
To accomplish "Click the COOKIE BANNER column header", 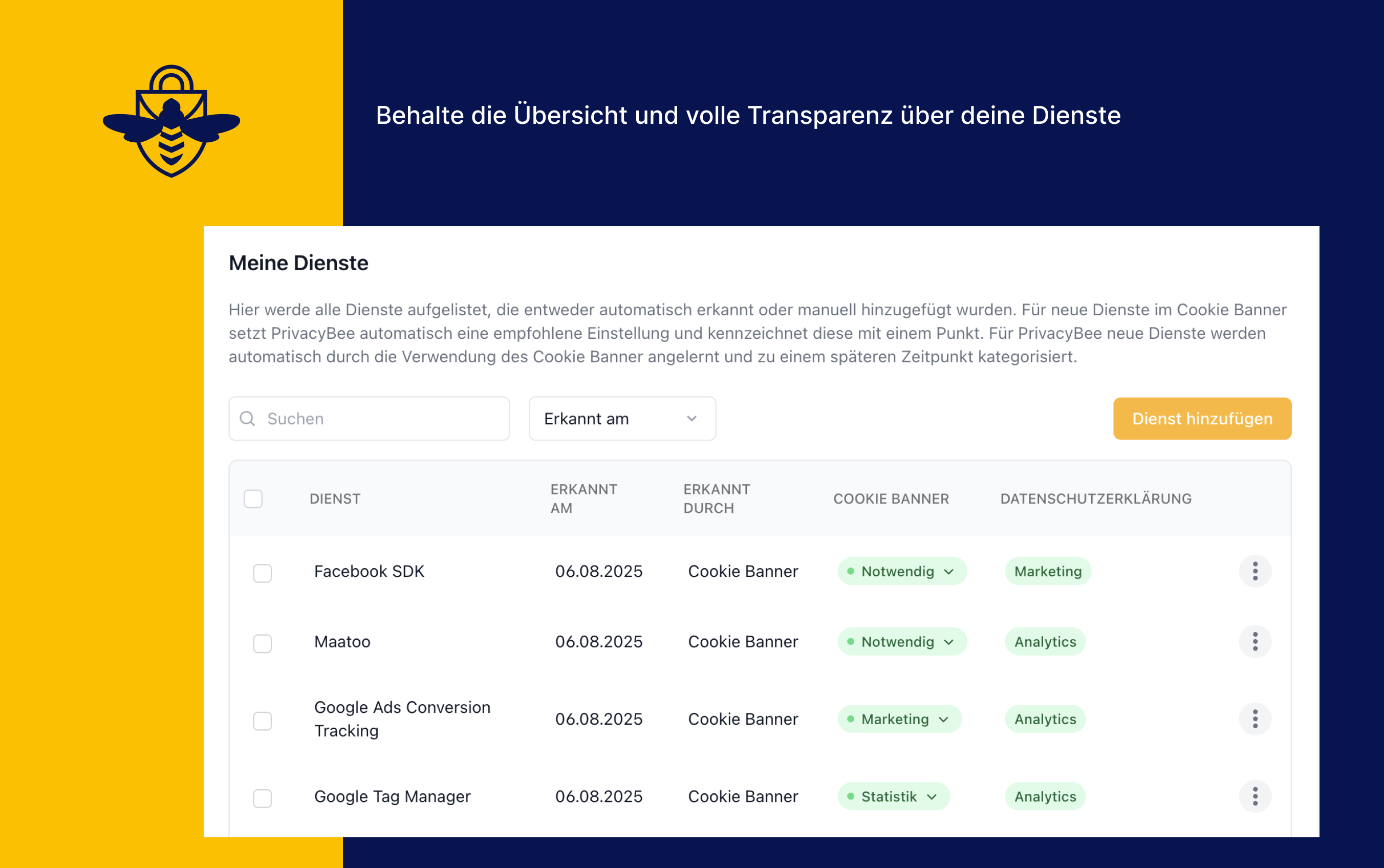I will click(x=891, y=499).
